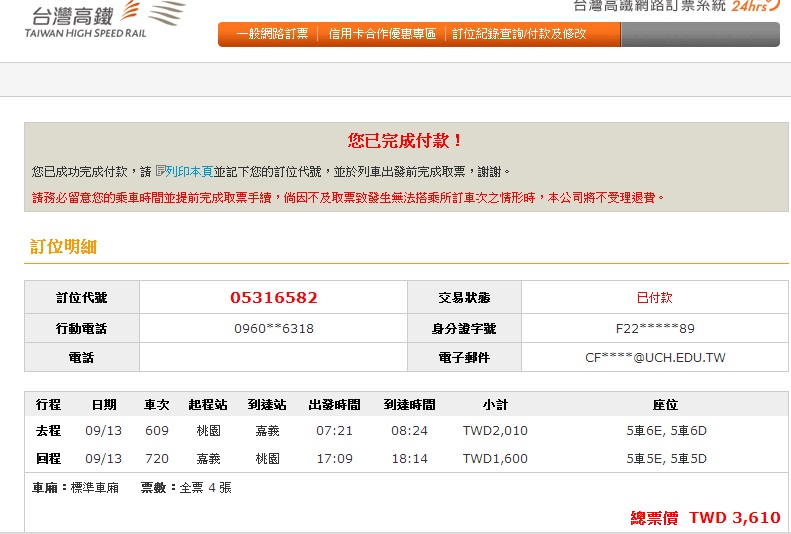Image resolution: width=791 pixels, height=534 pixels.
Task: Click the email CF****@UCH.EDU.TW
Action: tap(655, 357)
